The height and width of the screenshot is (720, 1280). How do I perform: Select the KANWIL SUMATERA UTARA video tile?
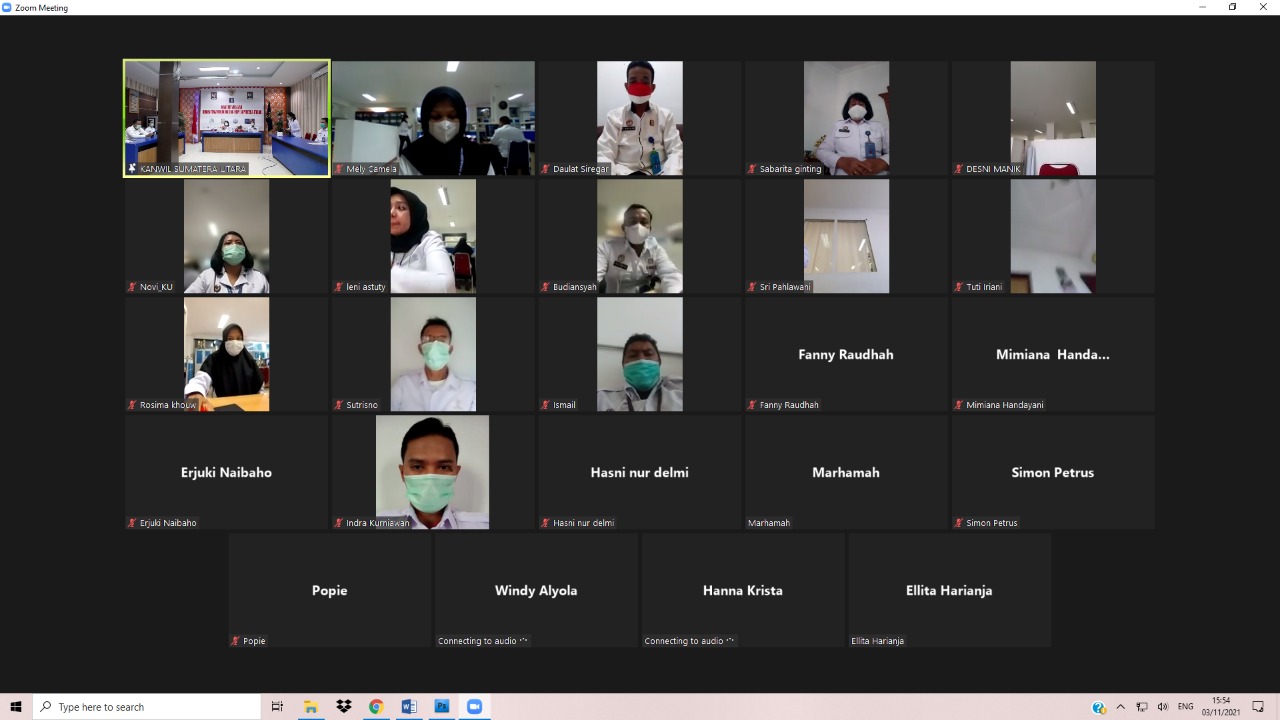tap(227, 118)
